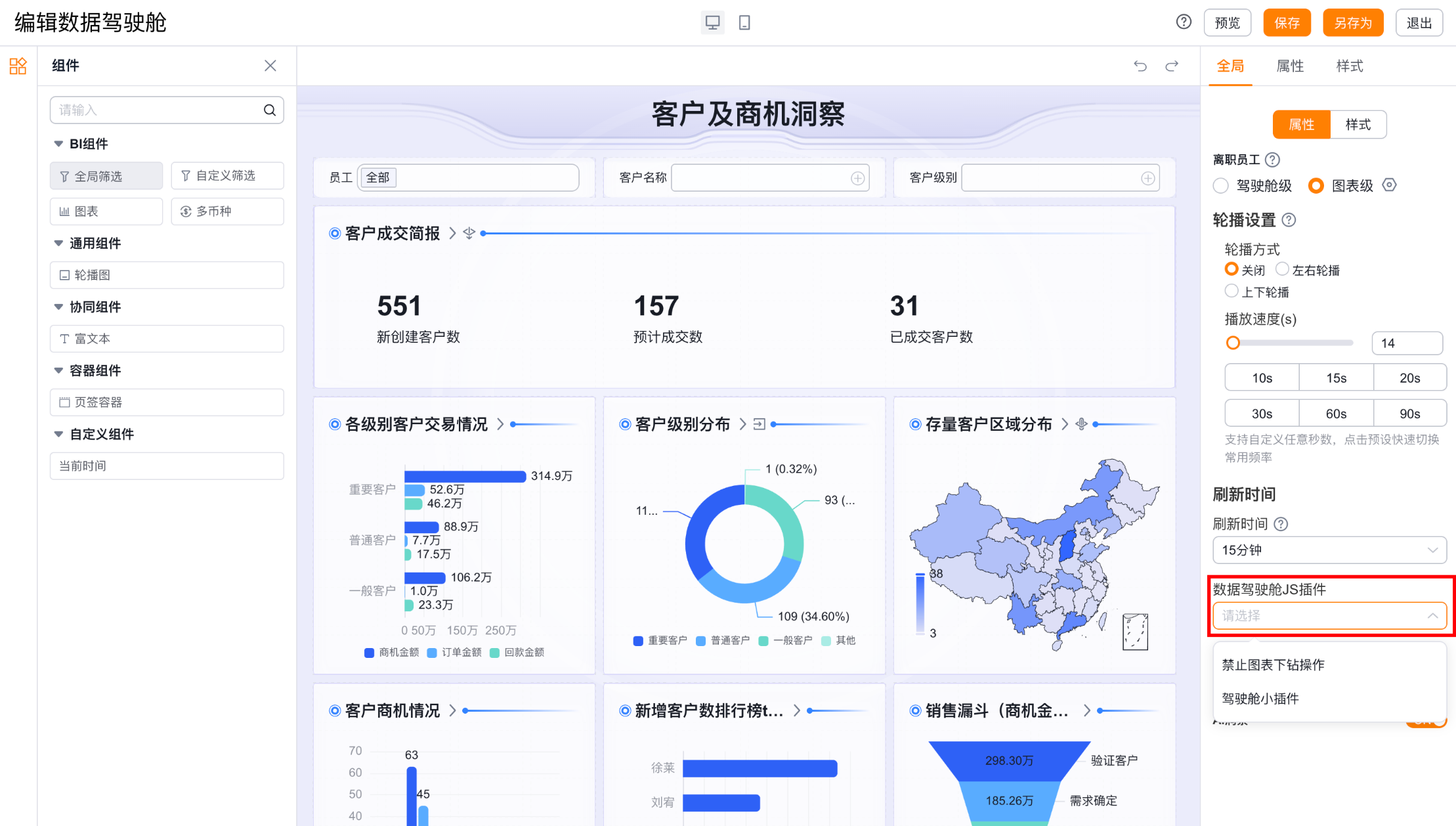Click target icon before 客户成交简报 title
The image size is (1456, 826).
pyautogui.click(x=335, y=233)
